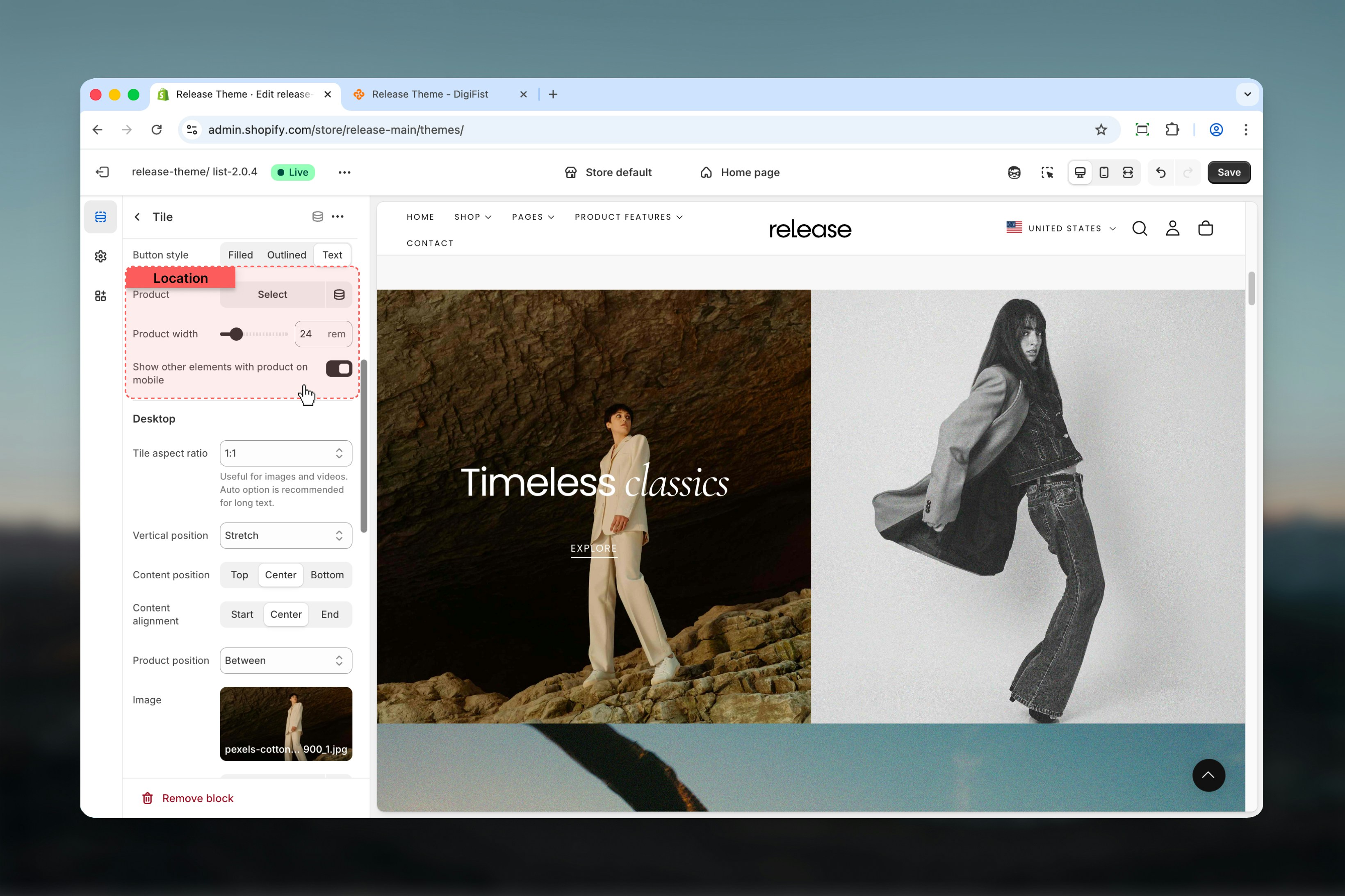Viewport: 1345px width, 896px height.
Task: Open the App embeds sidebar icon
Action: click(100, 296)
